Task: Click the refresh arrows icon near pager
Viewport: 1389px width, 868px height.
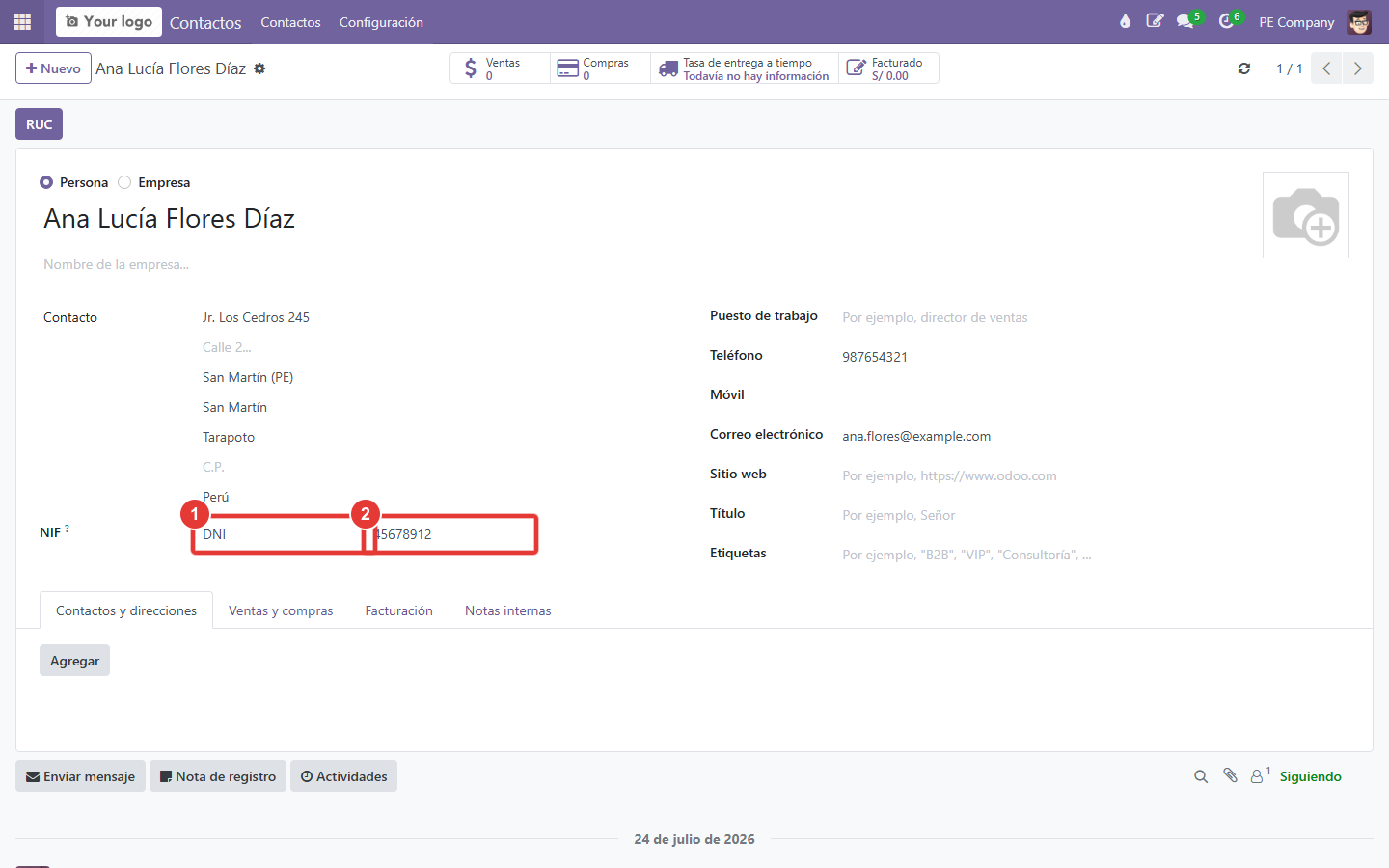Action: click(x=1244, y=68)
